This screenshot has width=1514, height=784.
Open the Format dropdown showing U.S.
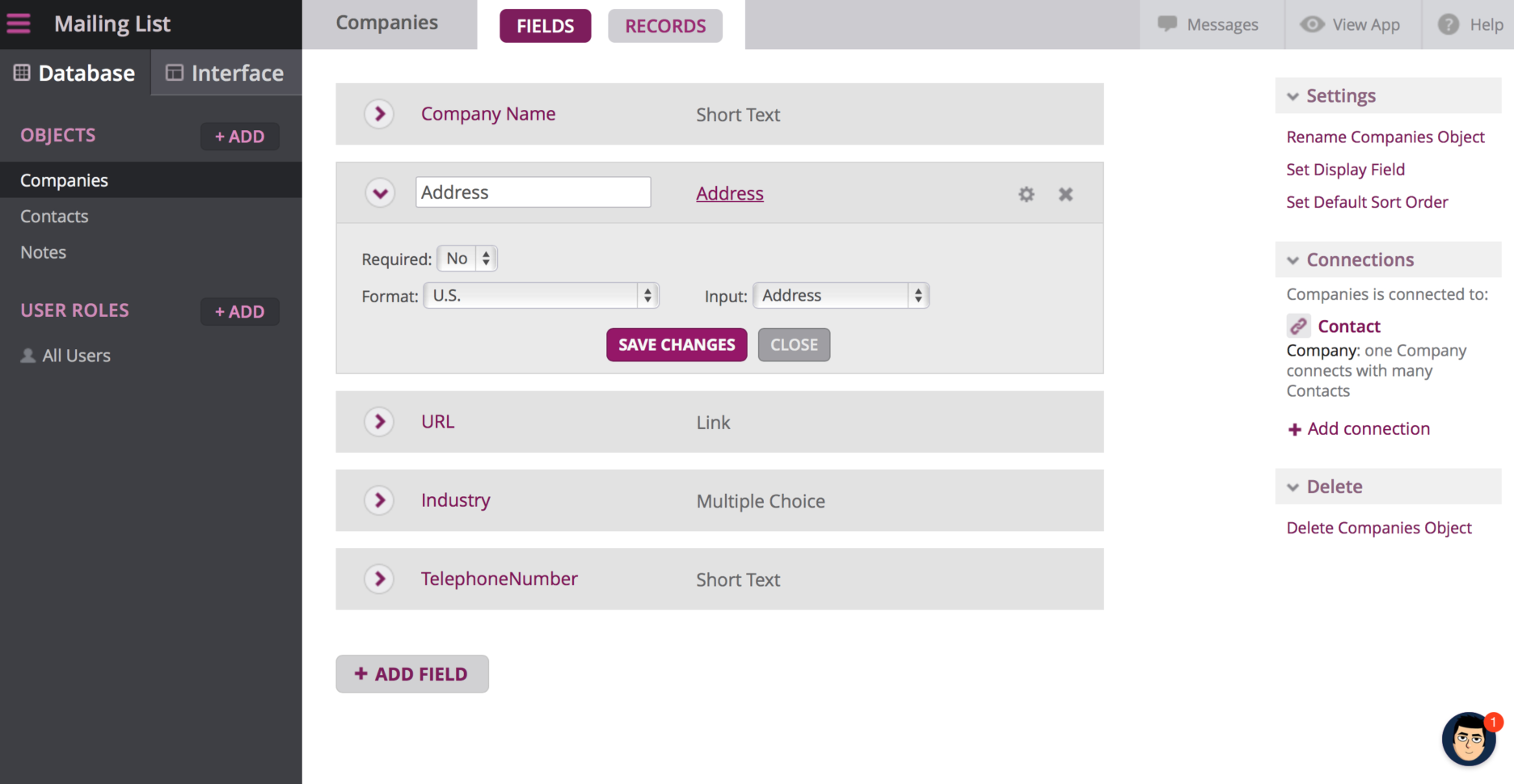pyautogui.click(x=540, y=295)
